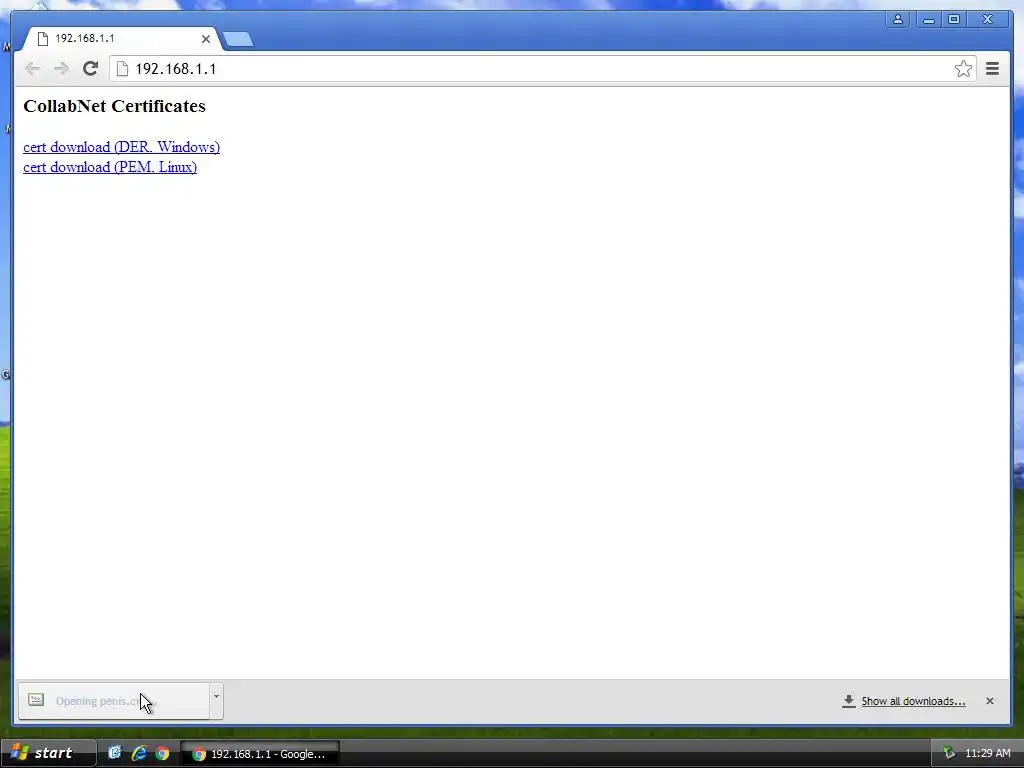Bookmark this page with the star icon
The height and width of the screenshot is (768, 1024).
(963, 69)
